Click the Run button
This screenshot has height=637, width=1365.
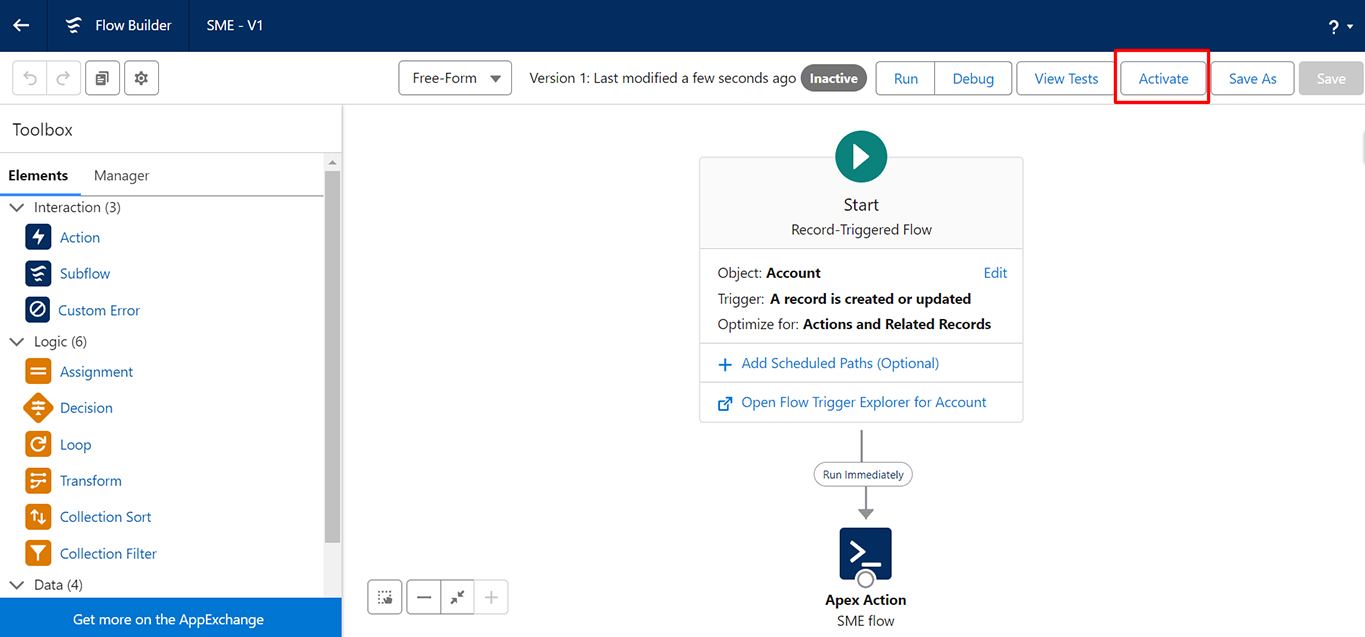906,78
